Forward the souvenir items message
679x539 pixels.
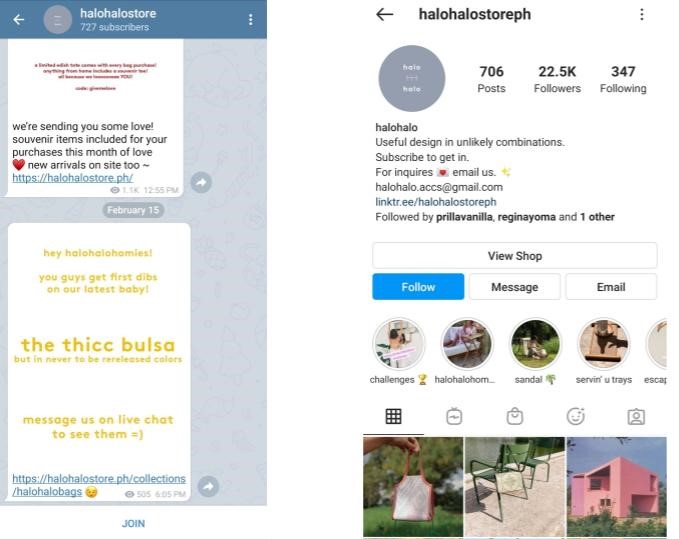tap(201, 182)
